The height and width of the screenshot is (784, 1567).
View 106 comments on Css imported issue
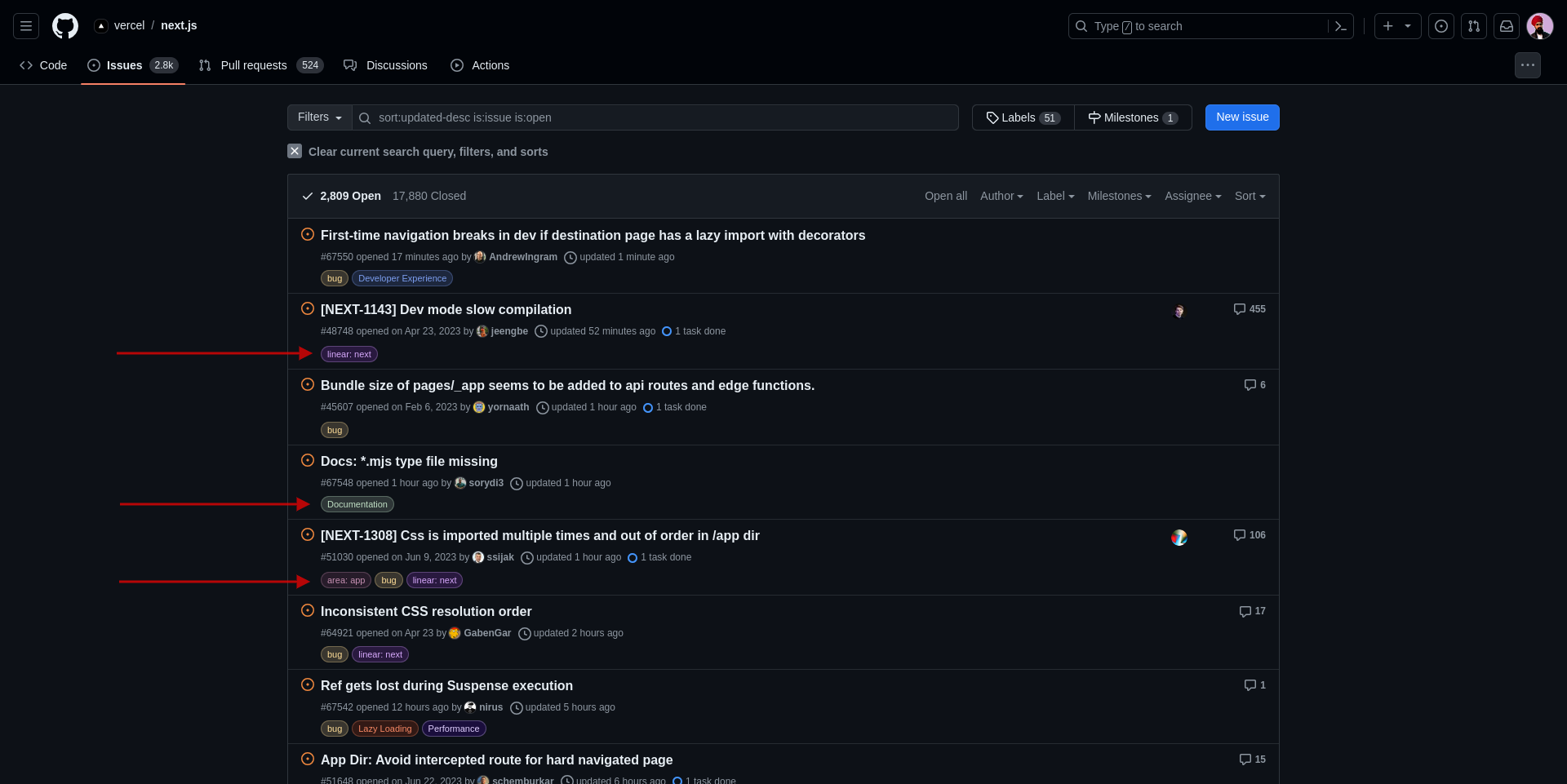click(1250, 535)
